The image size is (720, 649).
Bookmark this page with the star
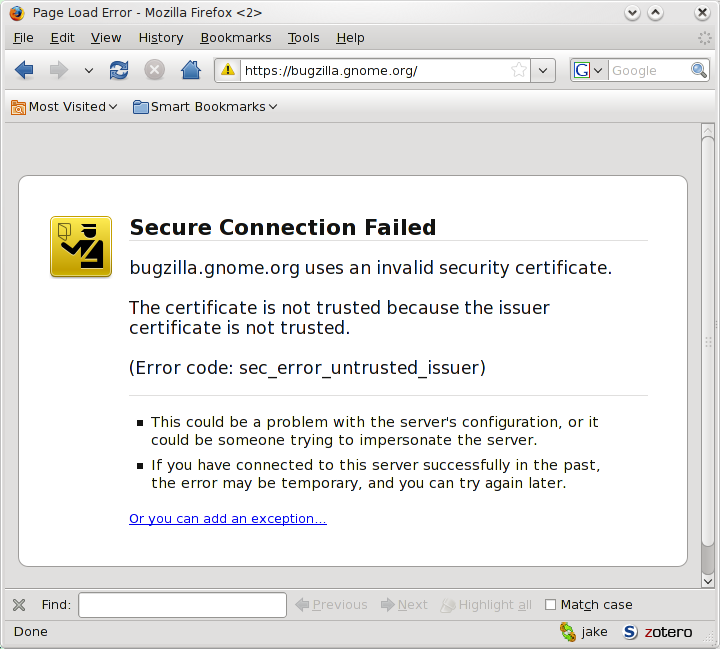click(519, 70)
